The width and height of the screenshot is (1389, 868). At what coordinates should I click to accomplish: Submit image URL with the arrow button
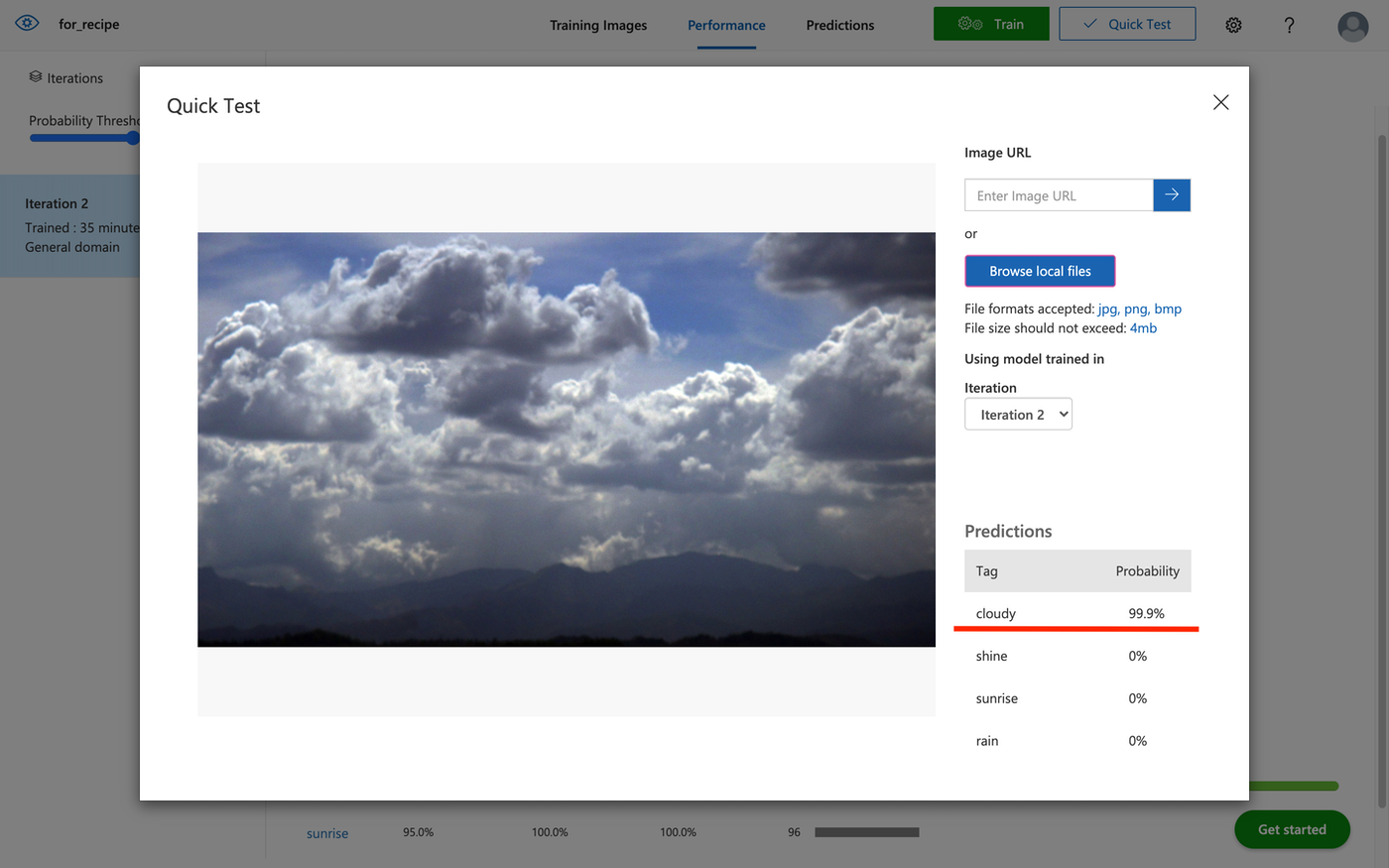point(1172,195)
